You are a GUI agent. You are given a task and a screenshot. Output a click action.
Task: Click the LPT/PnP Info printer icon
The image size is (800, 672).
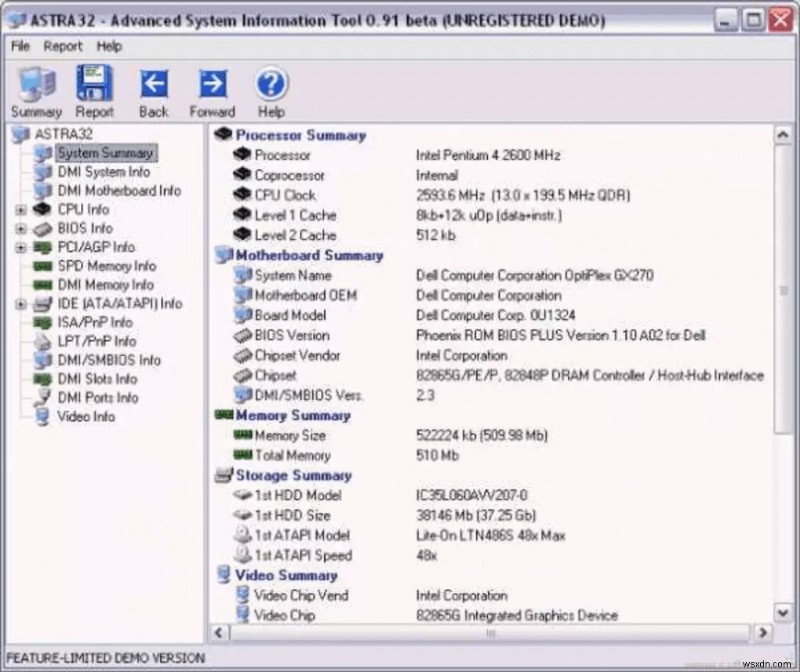[42, 341]
